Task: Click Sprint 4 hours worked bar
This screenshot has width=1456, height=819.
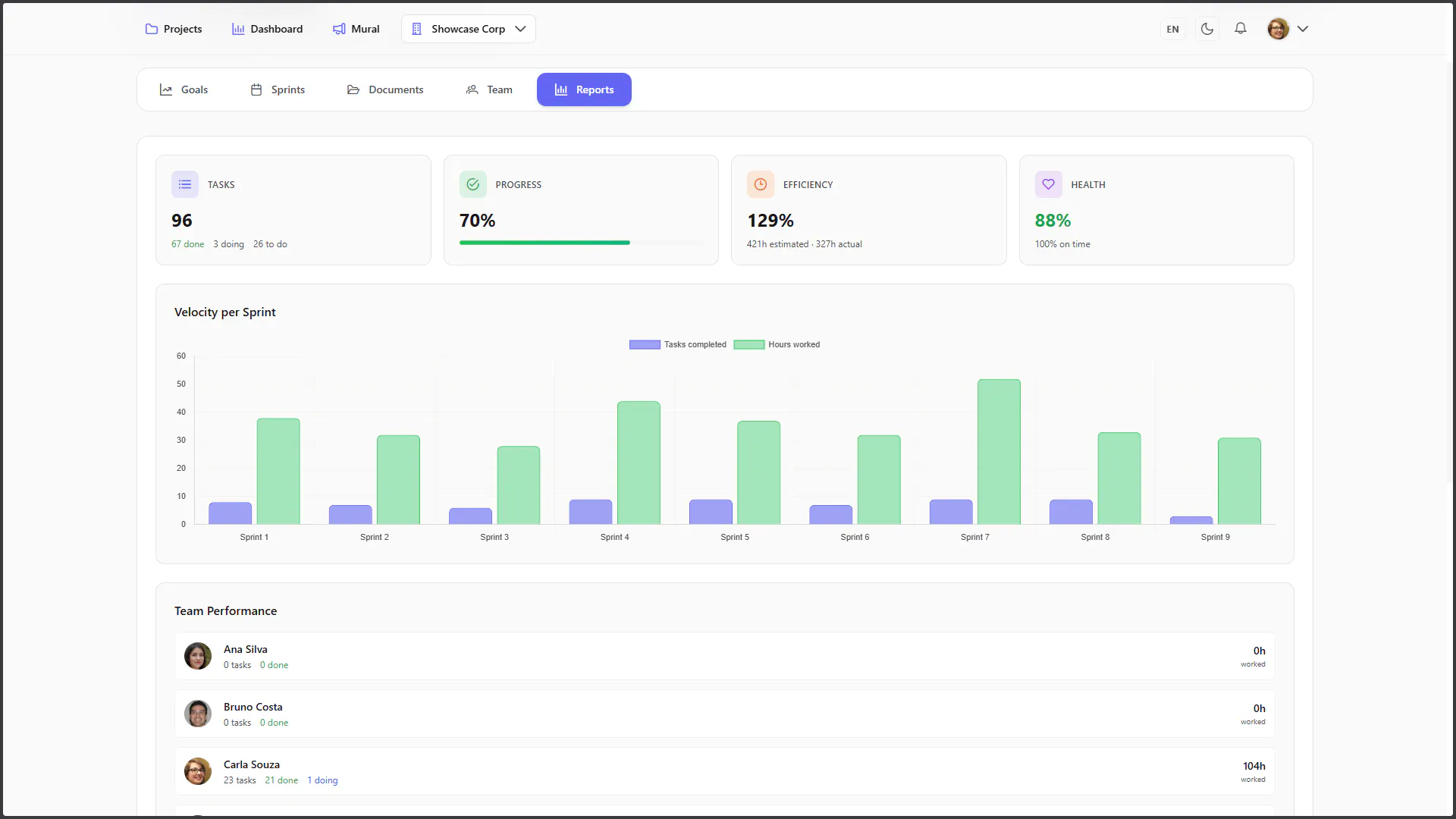Action: pos(639,463)
